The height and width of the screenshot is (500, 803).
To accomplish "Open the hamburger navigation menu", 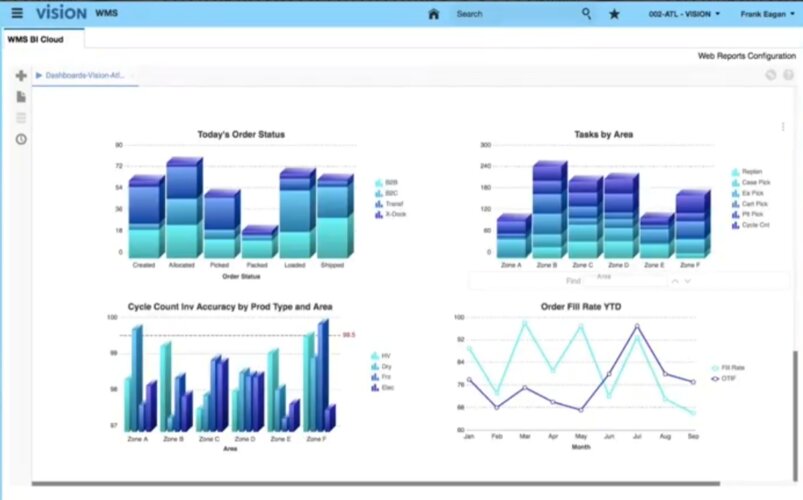I will [x=17, y=13].
